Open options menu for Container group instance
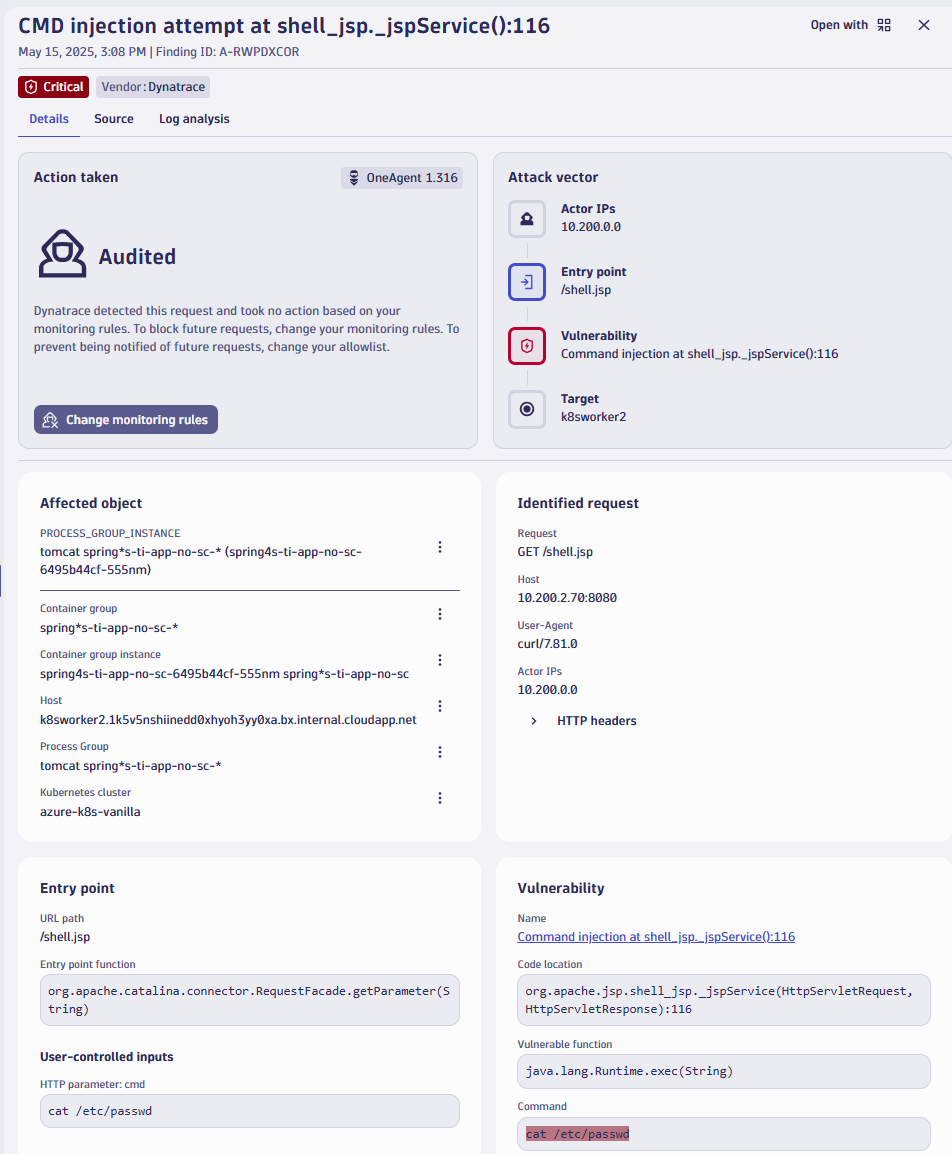This screenshot has width=952, height=1154. [440, 660]
